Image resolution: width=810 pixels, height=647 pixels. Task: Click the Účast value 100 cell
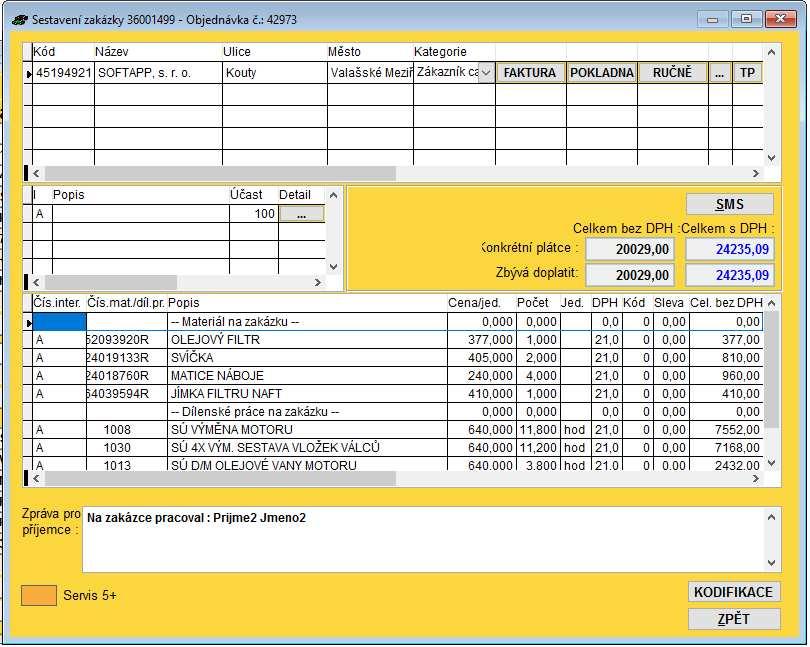(x=254, y=214)
